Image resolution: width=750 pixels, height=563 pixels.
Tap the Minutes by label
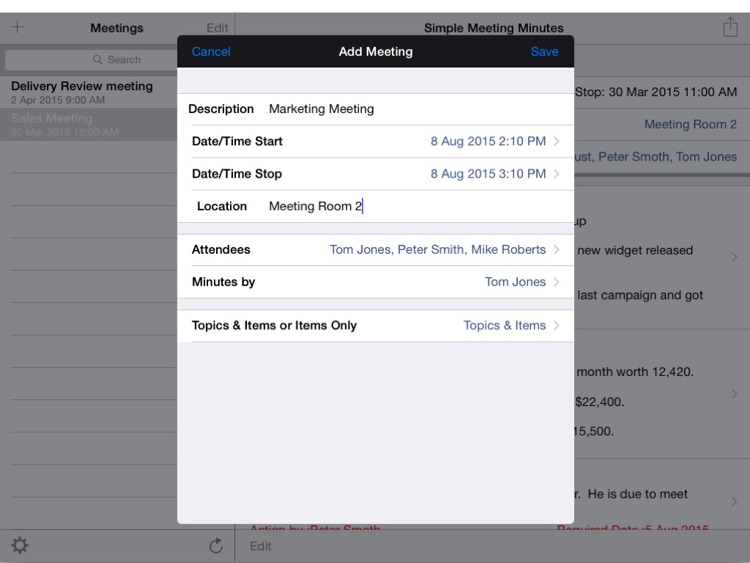[x=223, y=282]
